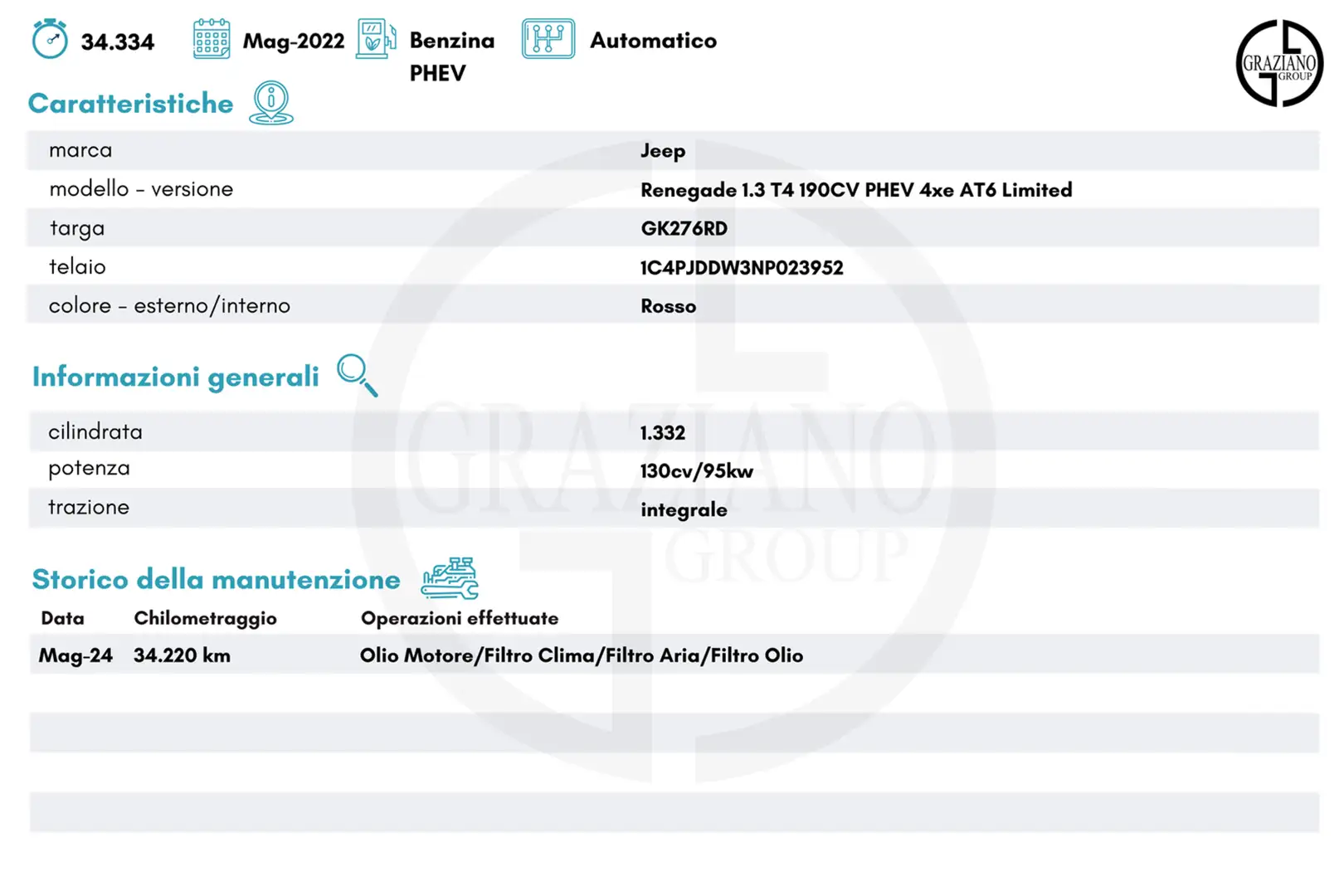Click the Automatico transmission label
This screenshot has height=896, width=1344.
point(653,41)
